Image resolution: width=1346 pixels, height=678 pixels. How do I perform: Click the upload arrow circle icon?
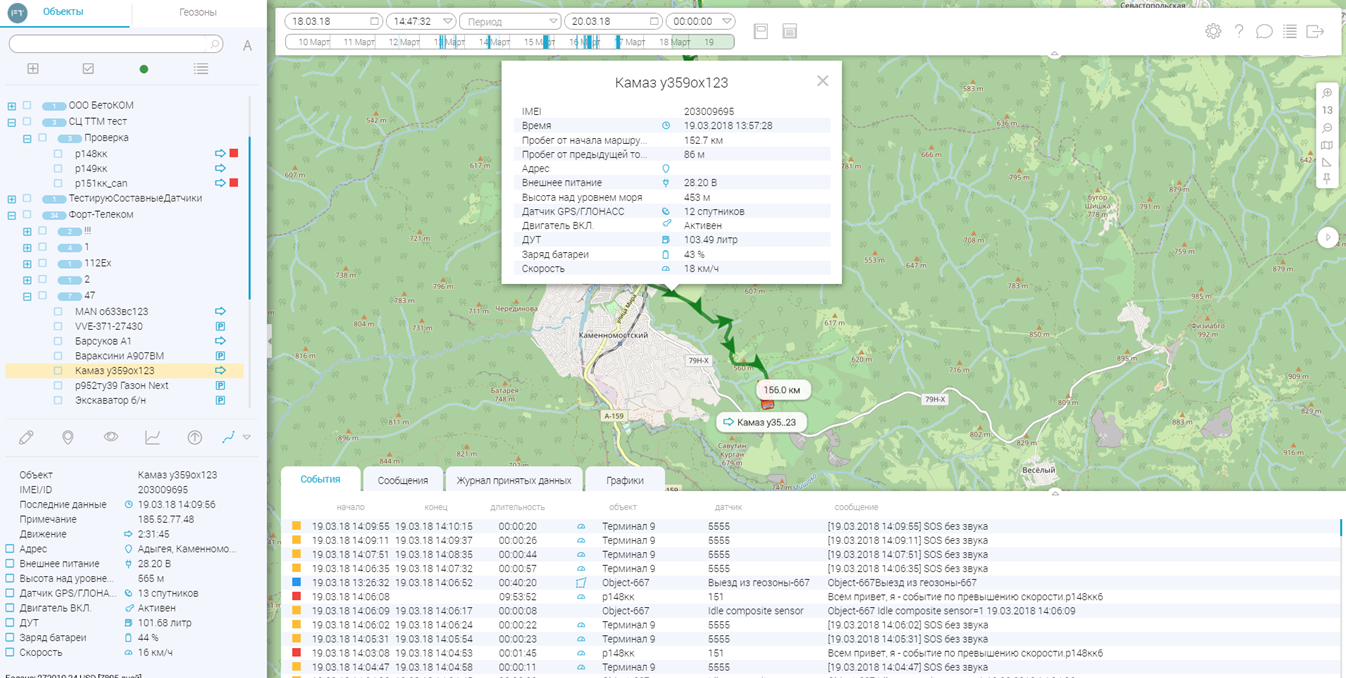pos(195,437)
